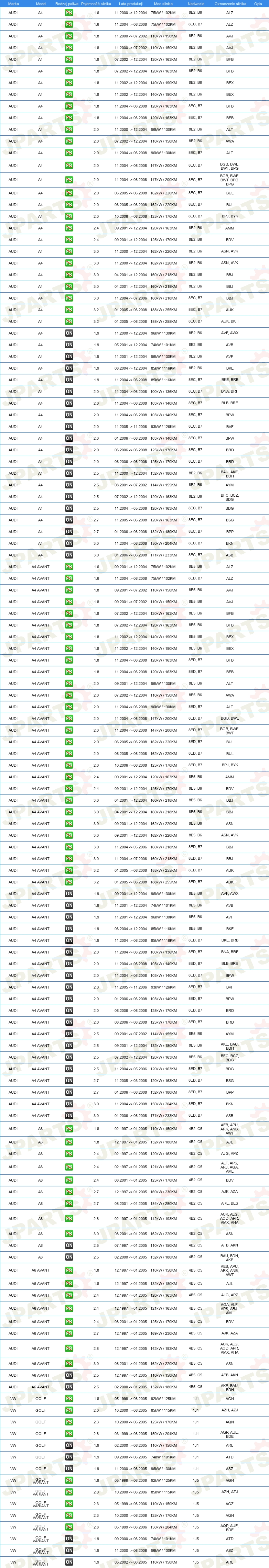Click diesel ON icon in A4 AVANT BDG row

pyautogui.click(x=69, y=1069)
